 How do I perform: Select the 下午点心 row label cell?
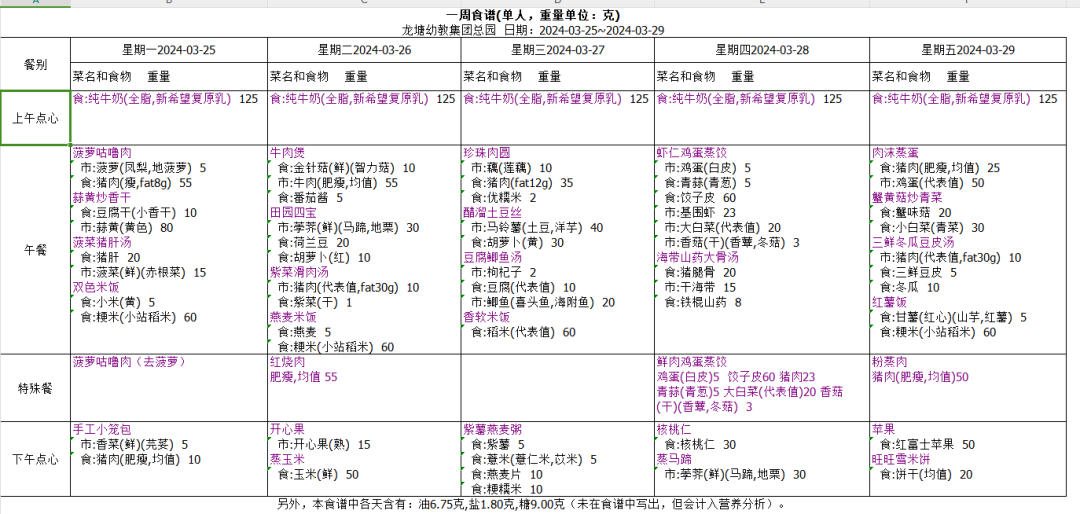coord(35,459)
